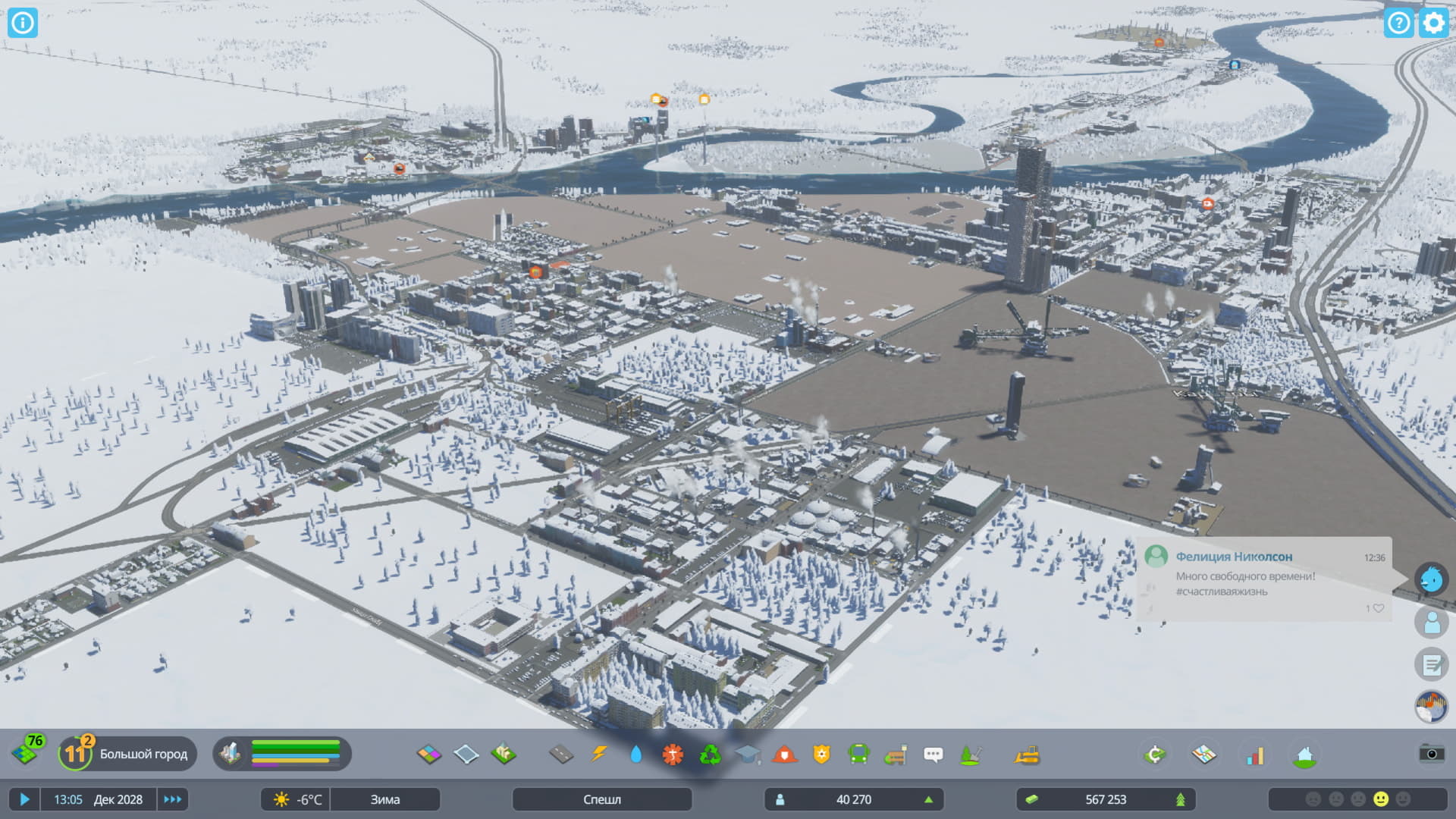This screenshot has width=1456, height=819.
Task: Open the Police Department menu
Action: click(821, 754)
